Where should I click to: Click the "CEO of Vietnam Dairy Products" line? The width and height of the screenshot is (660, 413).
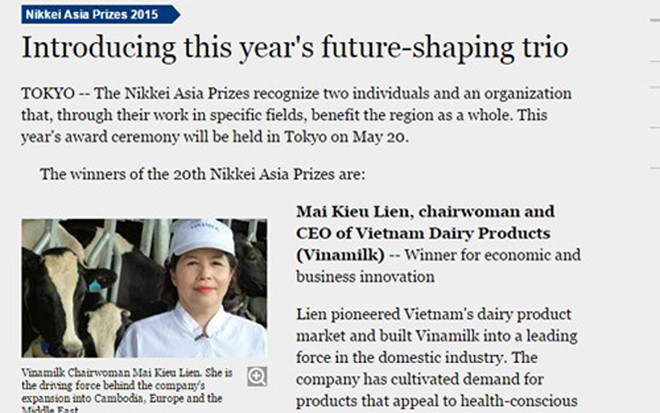click(424, 233)
